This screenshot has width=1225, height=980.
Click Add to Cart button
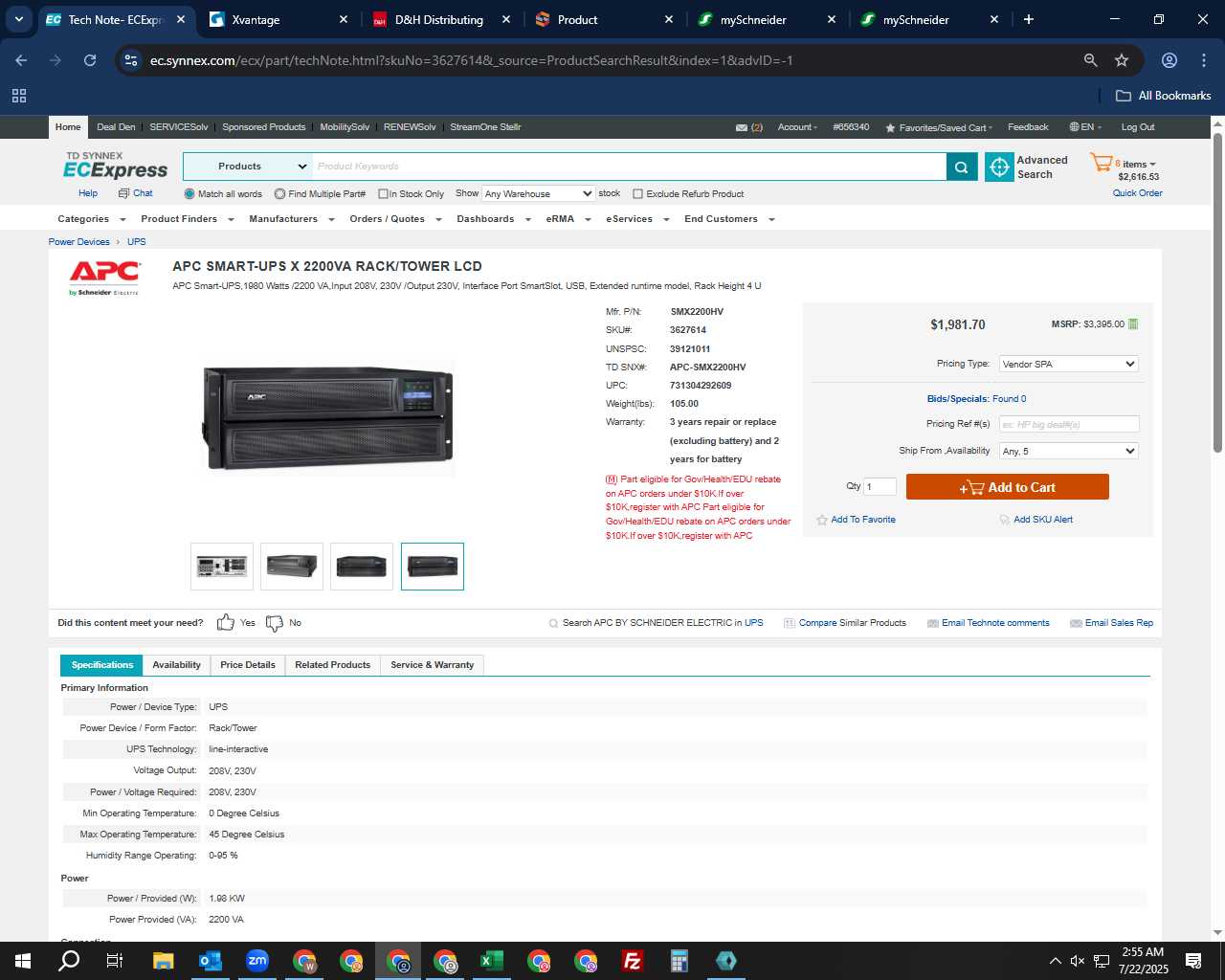tap(1008, 487)
